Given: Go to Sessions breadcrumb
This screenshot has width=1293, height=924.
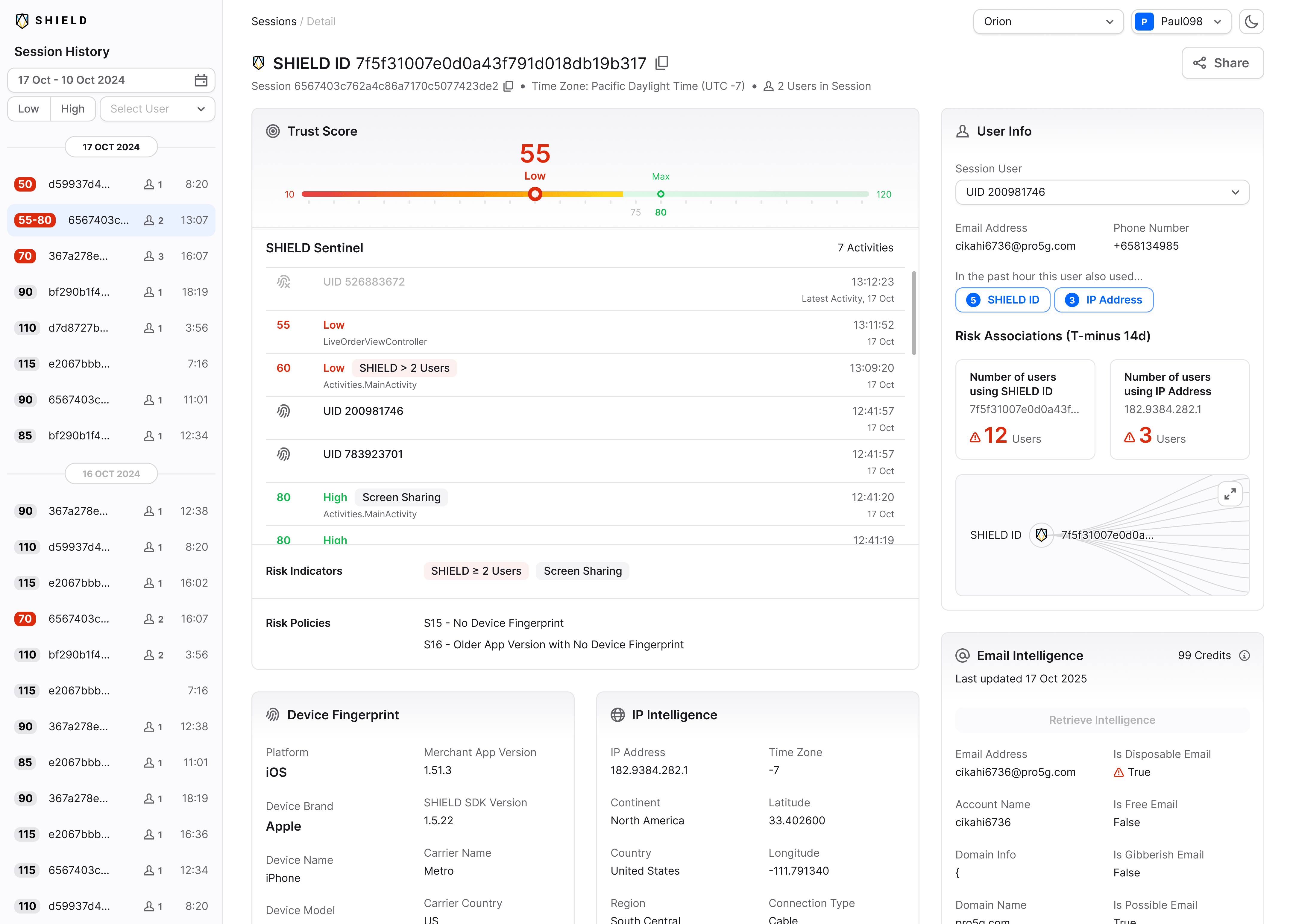Looking at the screenshot, I should [x=274, y=22].
